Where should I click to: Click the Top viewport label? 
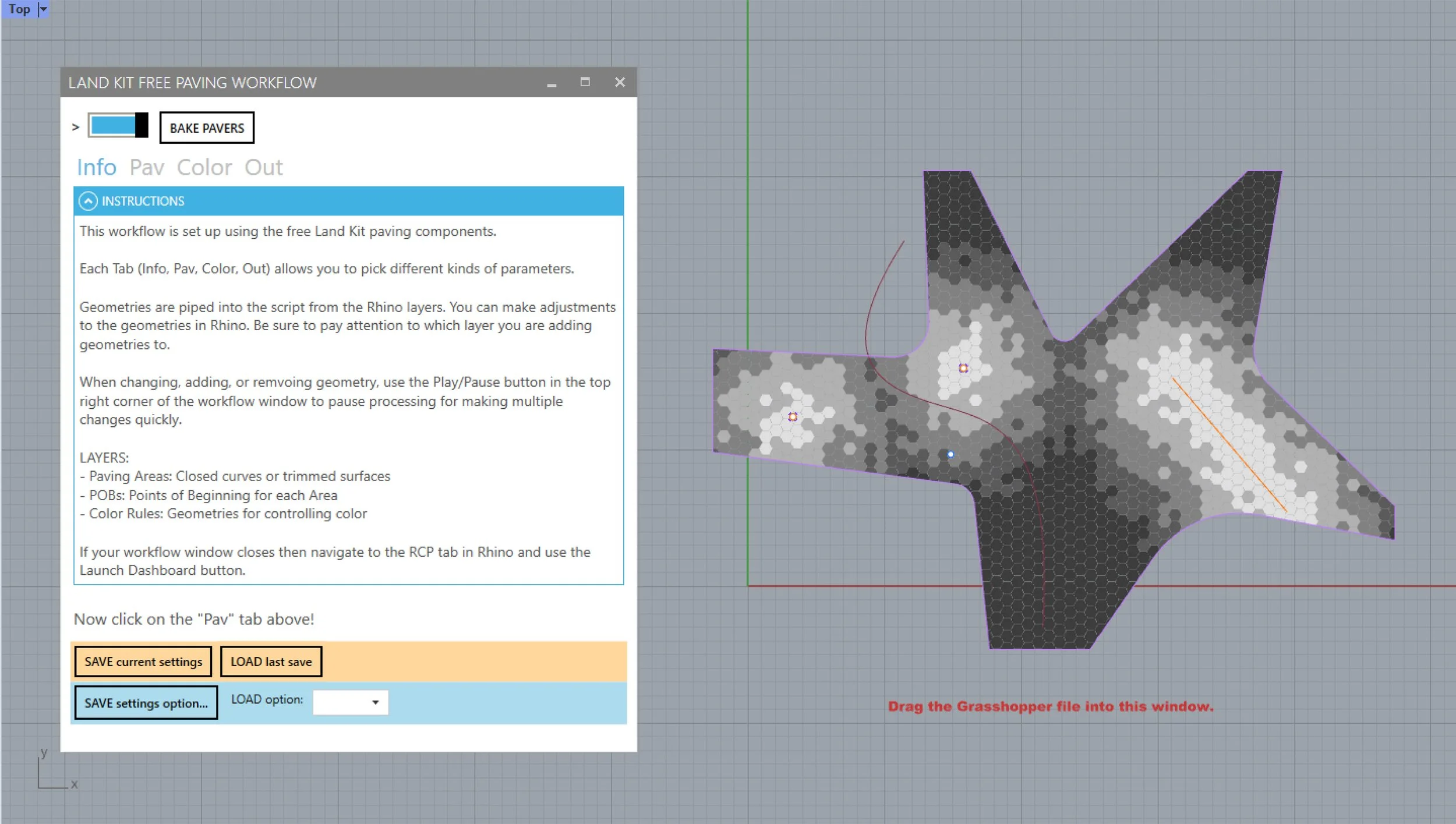point(19,9)
